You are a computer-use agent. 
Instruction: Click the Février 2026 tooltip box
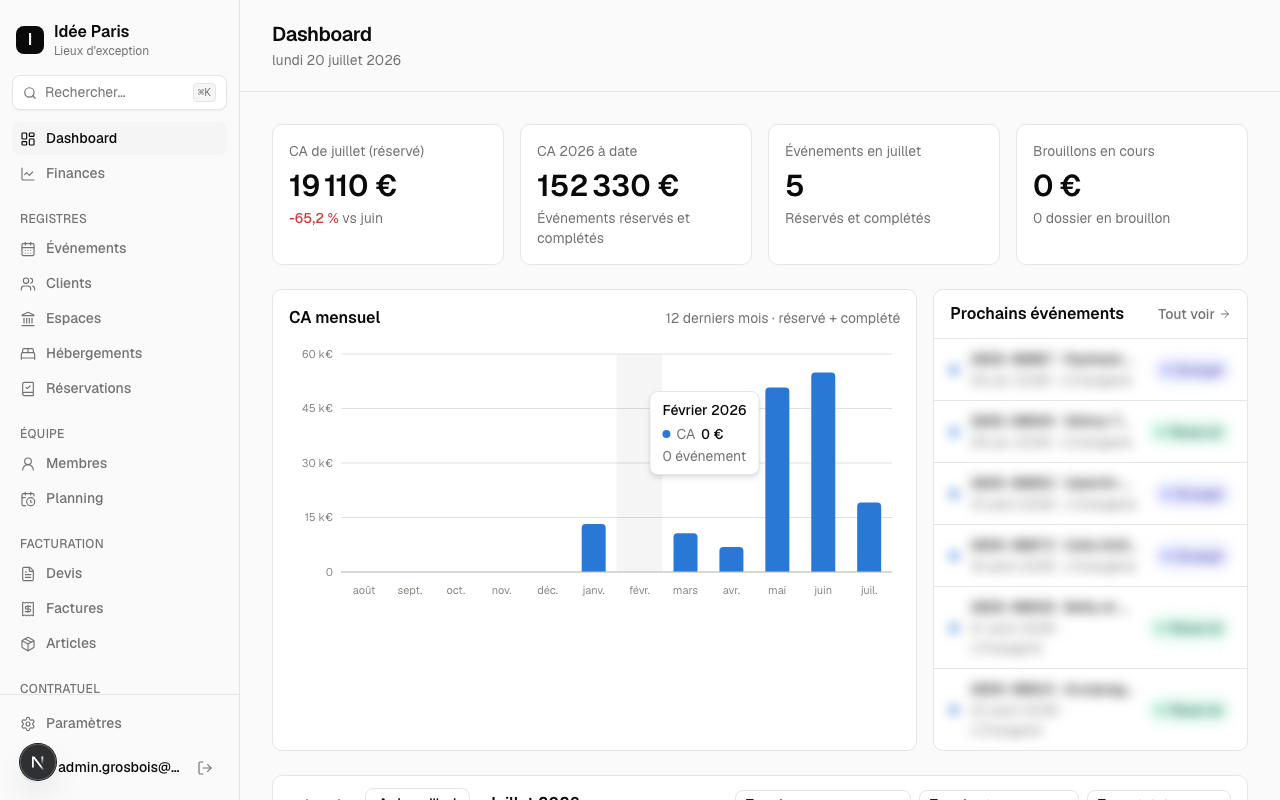coord(704,433)
